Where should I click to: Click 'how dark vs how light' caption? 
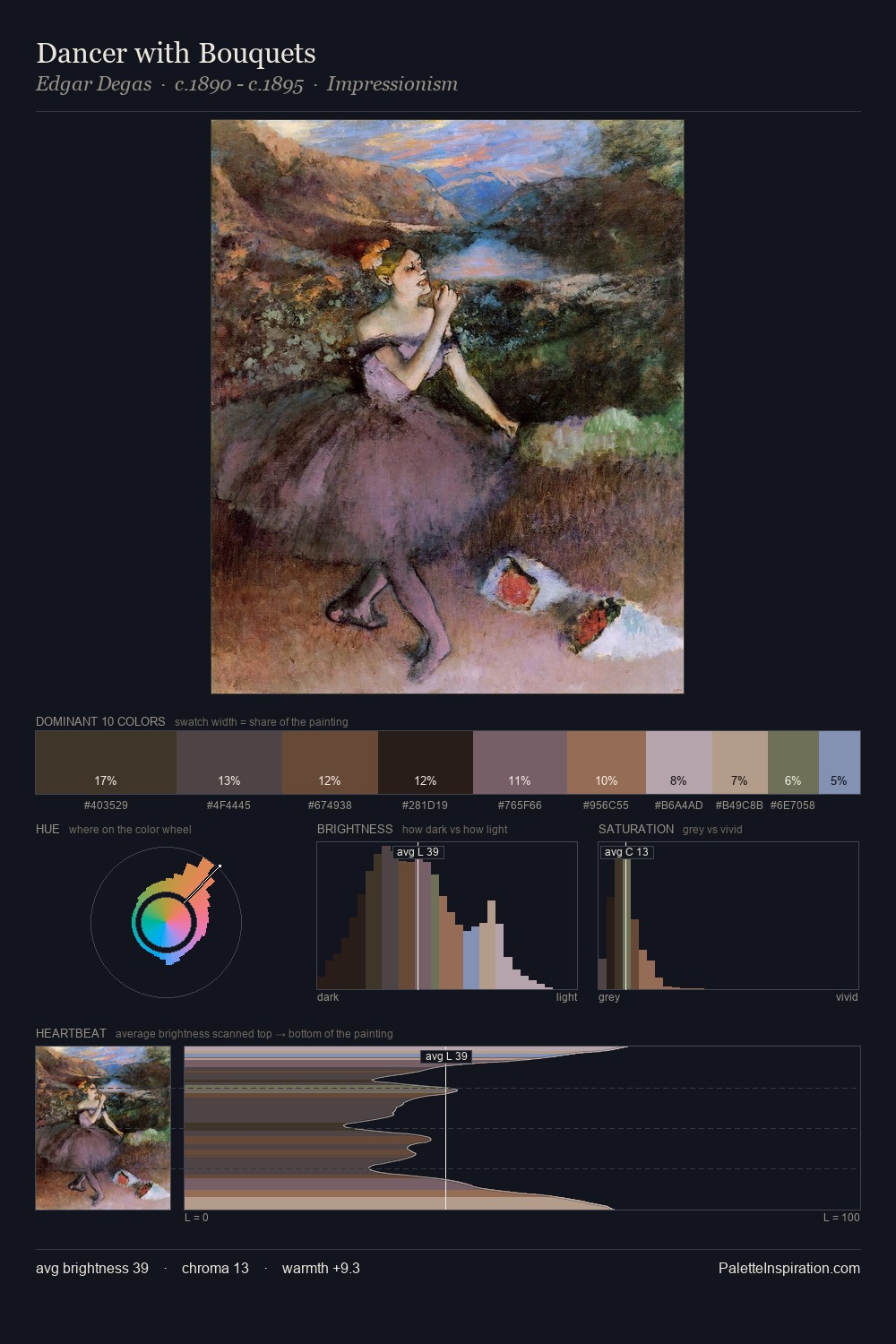click(x=454, y=830)
